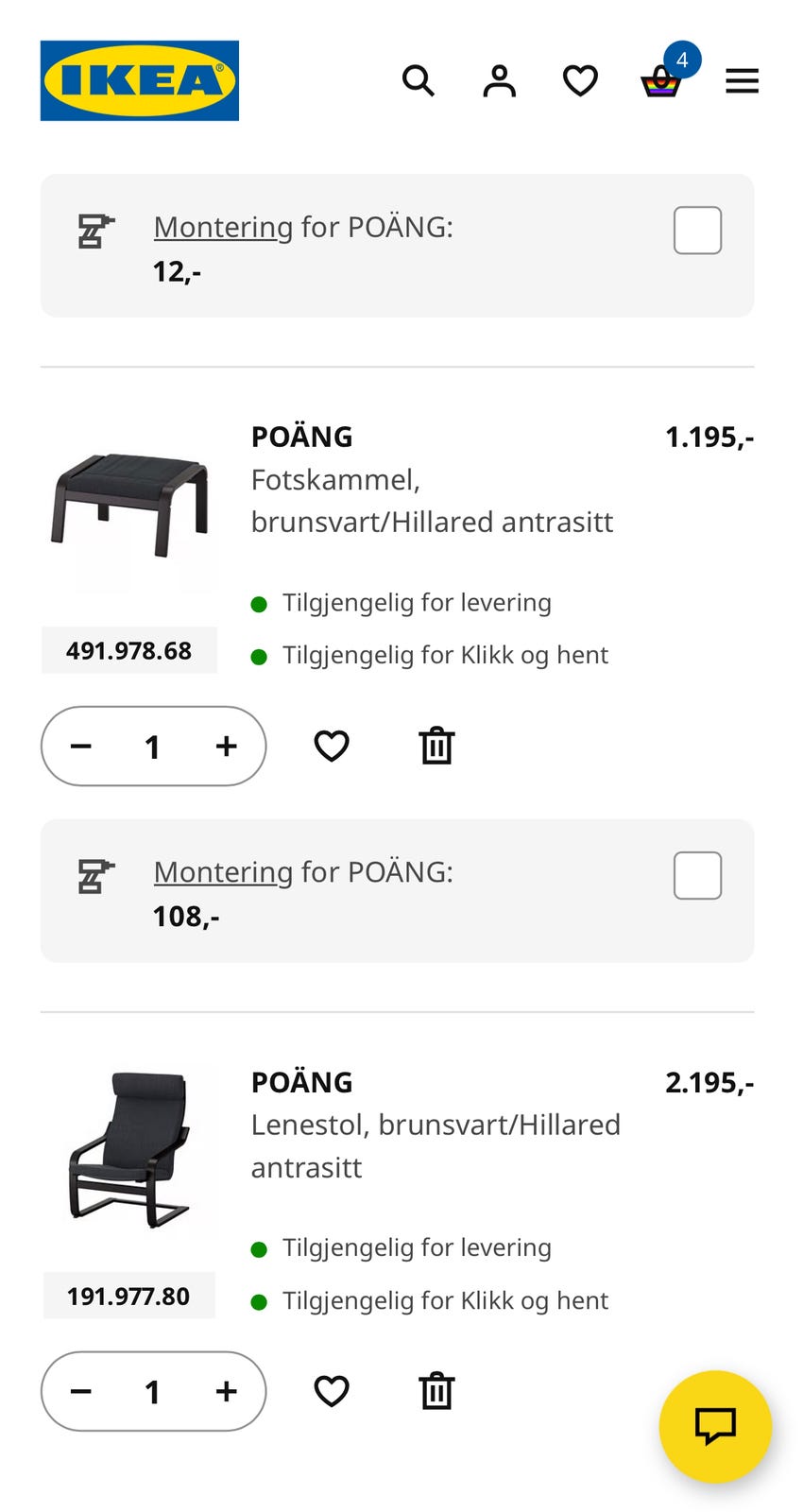This screenshot has width=803, height=1512.
Task: Open Montering link priced 12,-
Action: (x=223, y=227)
